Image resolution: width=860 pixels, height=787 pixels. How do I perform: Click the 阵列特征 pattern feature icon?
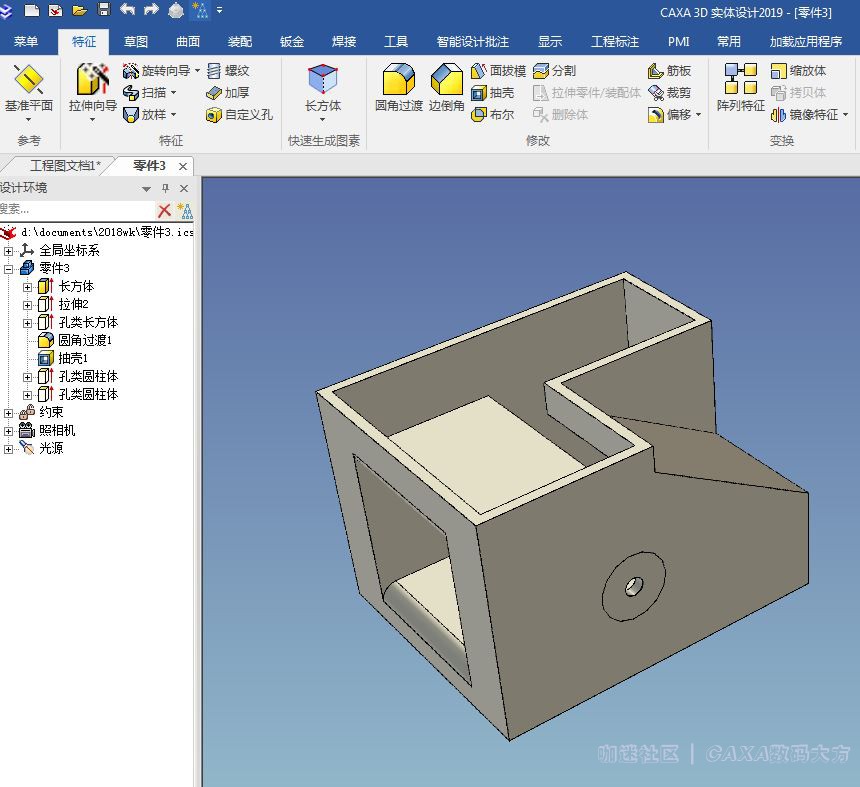click(740, 82)
